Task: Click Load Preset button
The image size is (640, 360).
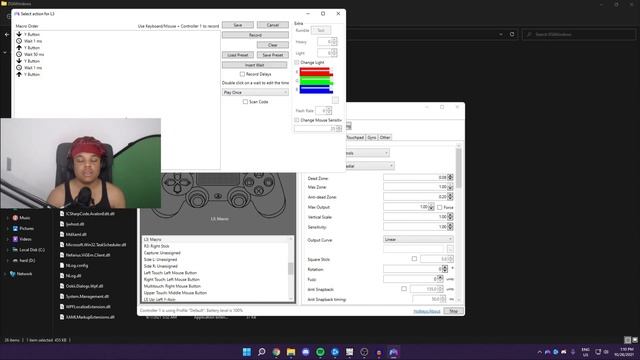Action: pyautogui.click(x=238, y=55)
